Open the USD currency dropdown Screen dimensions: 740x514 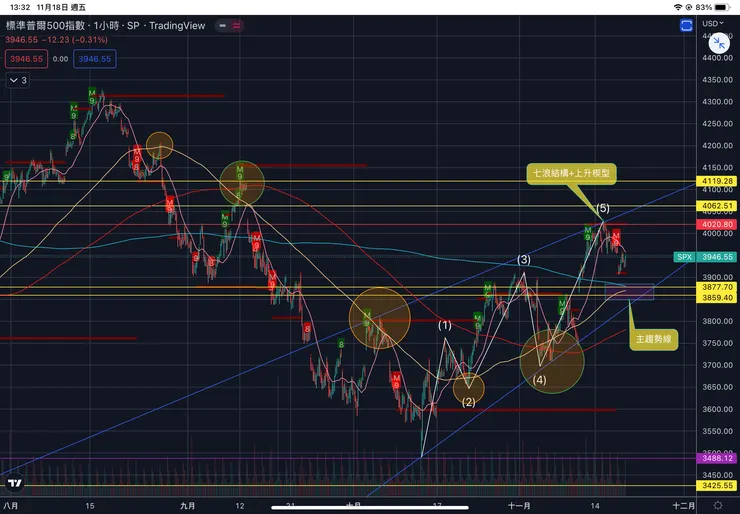tap(713, 23)
